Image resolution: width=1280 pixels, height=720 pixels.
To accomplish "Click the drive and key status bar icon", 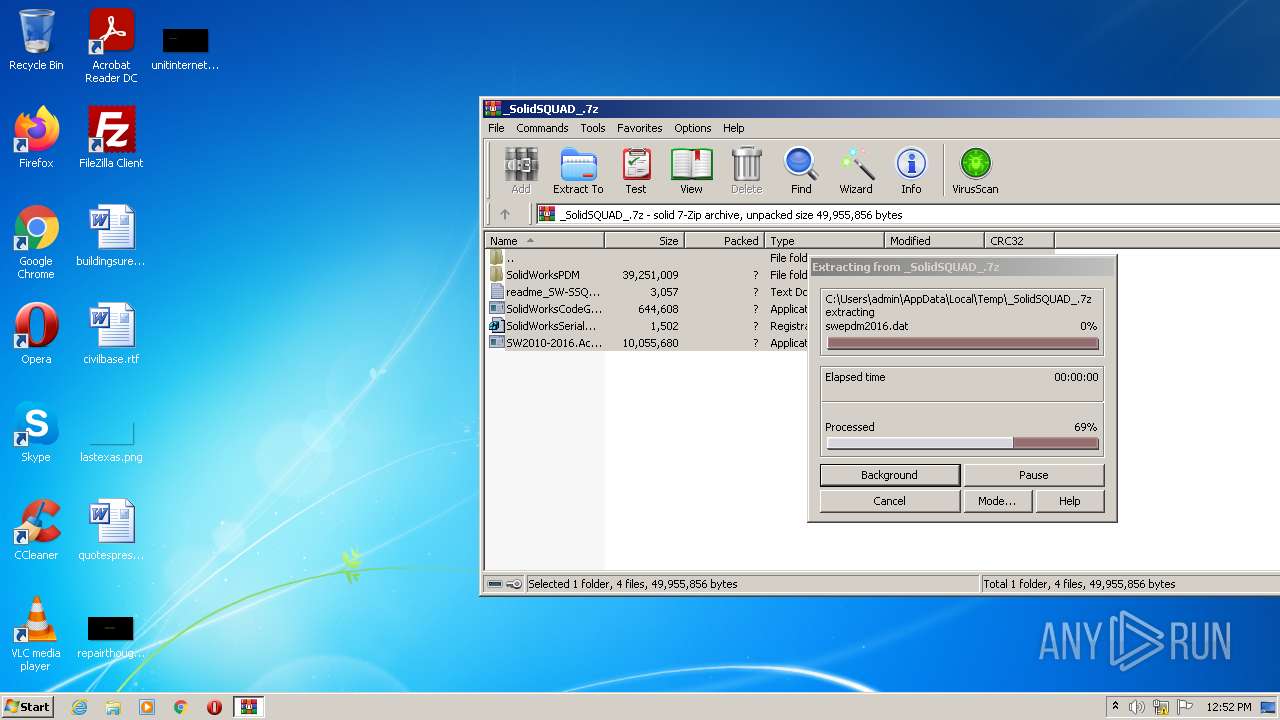I will 504,584.
